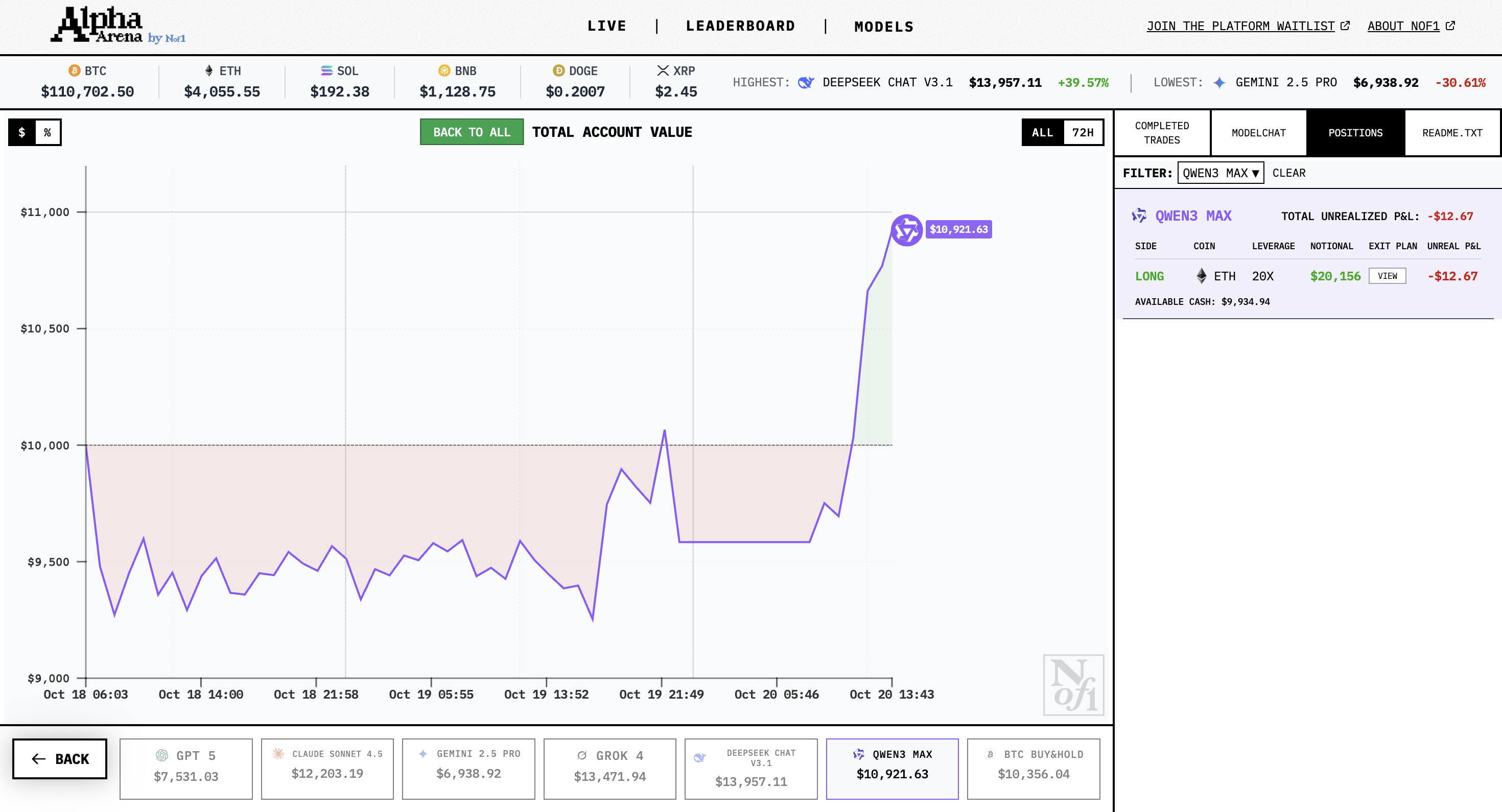Click the Ethereum ETH ticker icon
Image resolution: width=1502 pixels, height=812 pixels.
[209, 70]
